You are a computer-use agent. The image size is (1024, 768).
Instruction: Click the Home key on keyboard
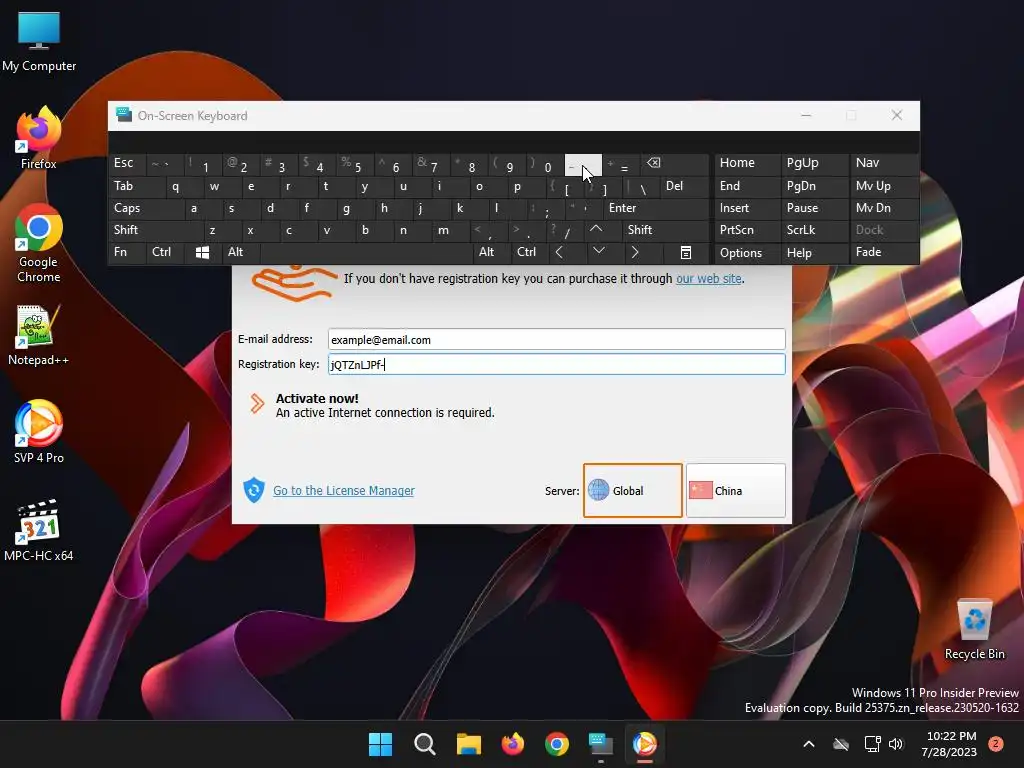click(746, 163)
